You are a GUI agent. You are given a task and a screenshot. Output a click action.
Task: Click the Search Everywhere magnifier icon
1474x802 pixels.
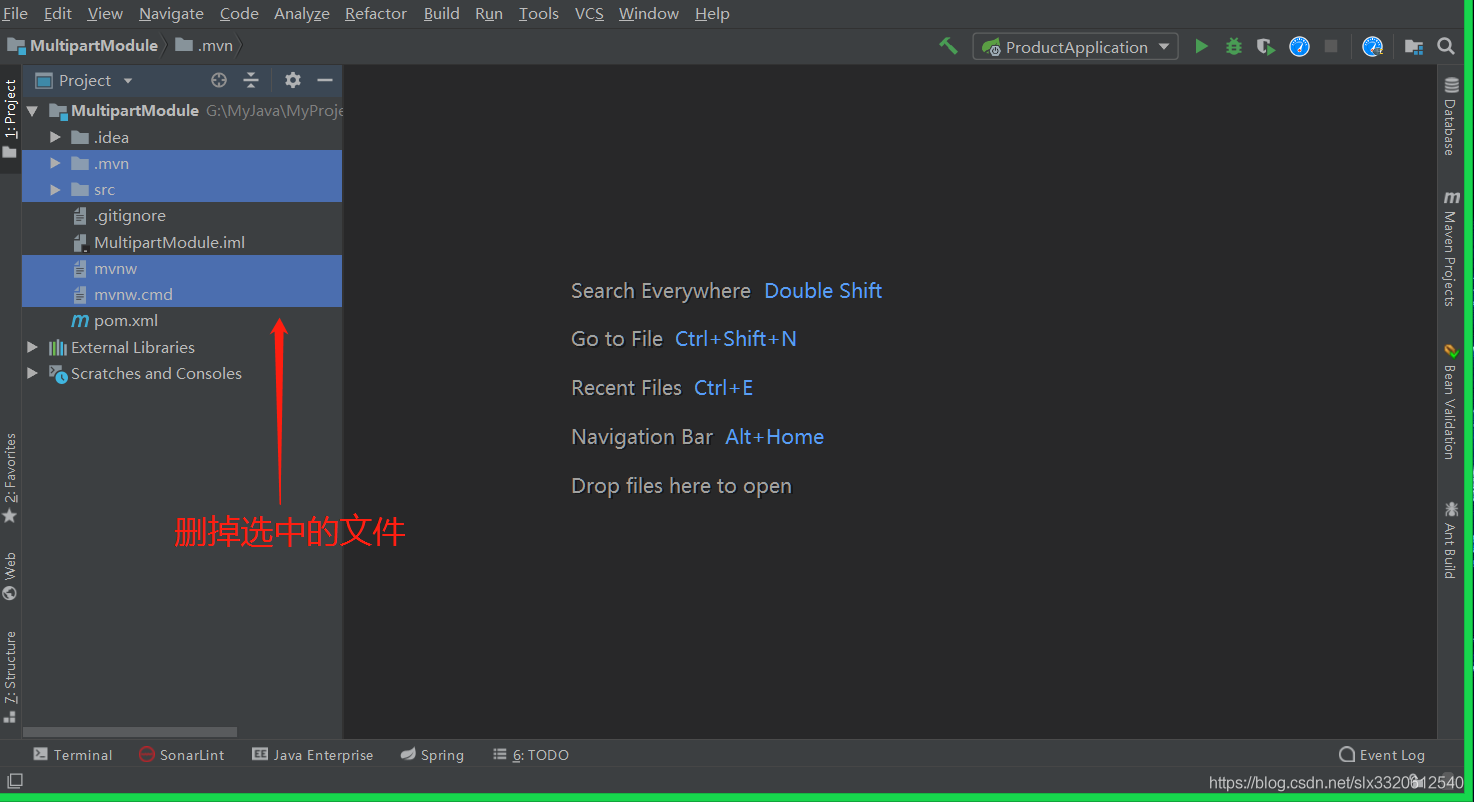pyautogui.click(x=1446, y=46)
